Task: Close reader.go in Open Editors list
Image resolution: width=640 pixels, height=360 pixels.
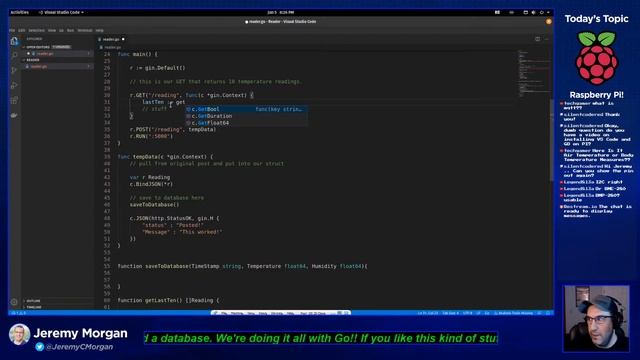Action: click(28, 53)
